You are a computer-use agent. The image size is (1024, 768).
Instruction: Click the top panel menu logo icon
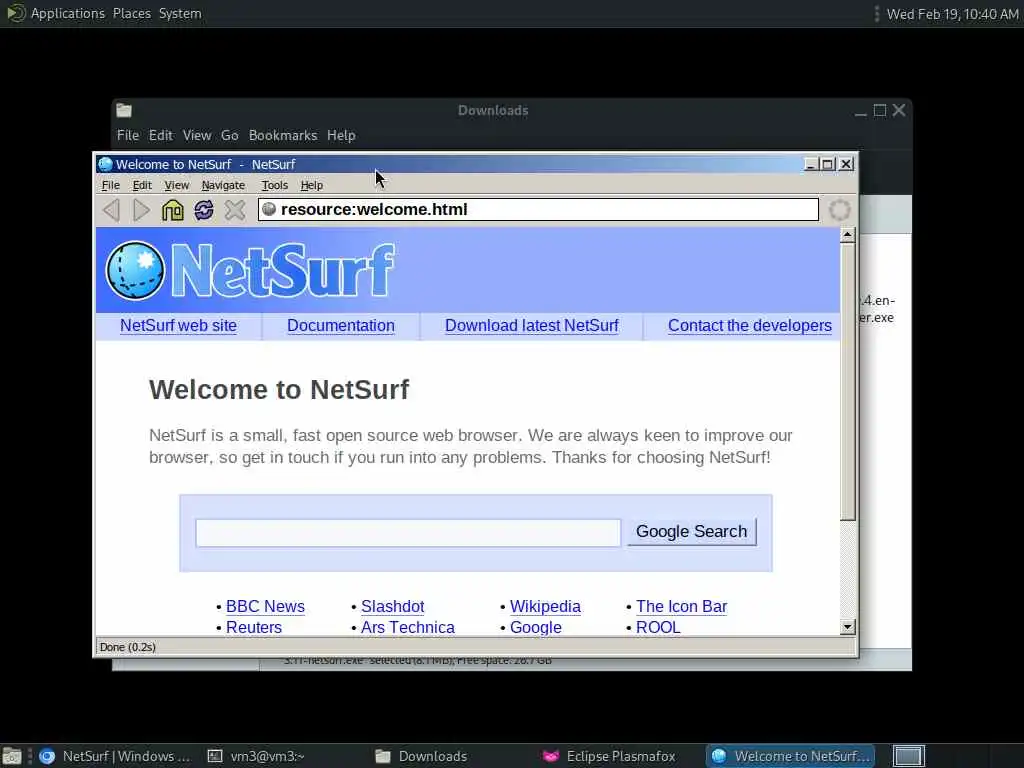(x=14, y=13)
